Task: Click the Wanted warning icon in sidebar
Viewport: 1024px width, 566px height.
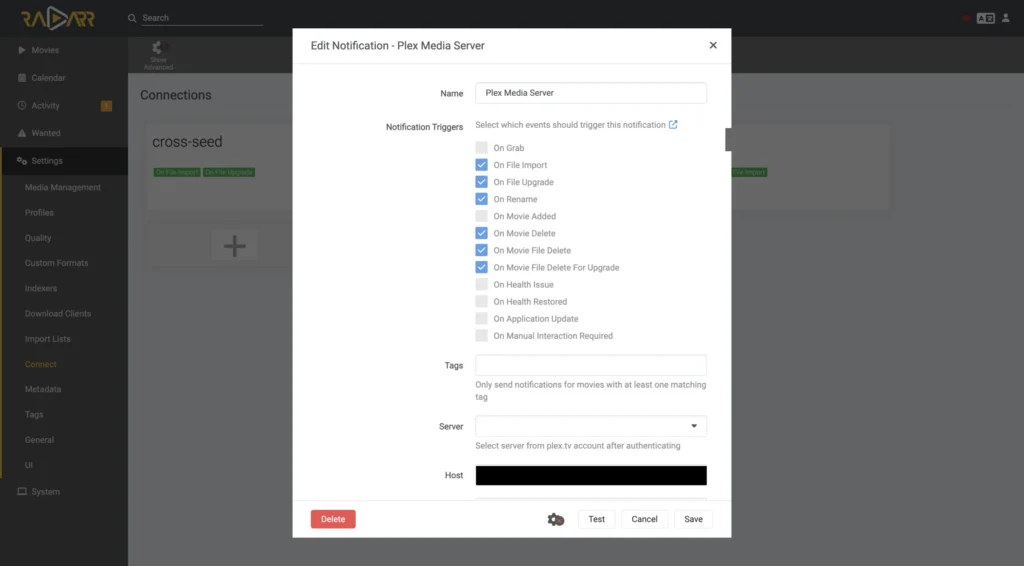Action: pyautogui.click(x=22, y=133)
